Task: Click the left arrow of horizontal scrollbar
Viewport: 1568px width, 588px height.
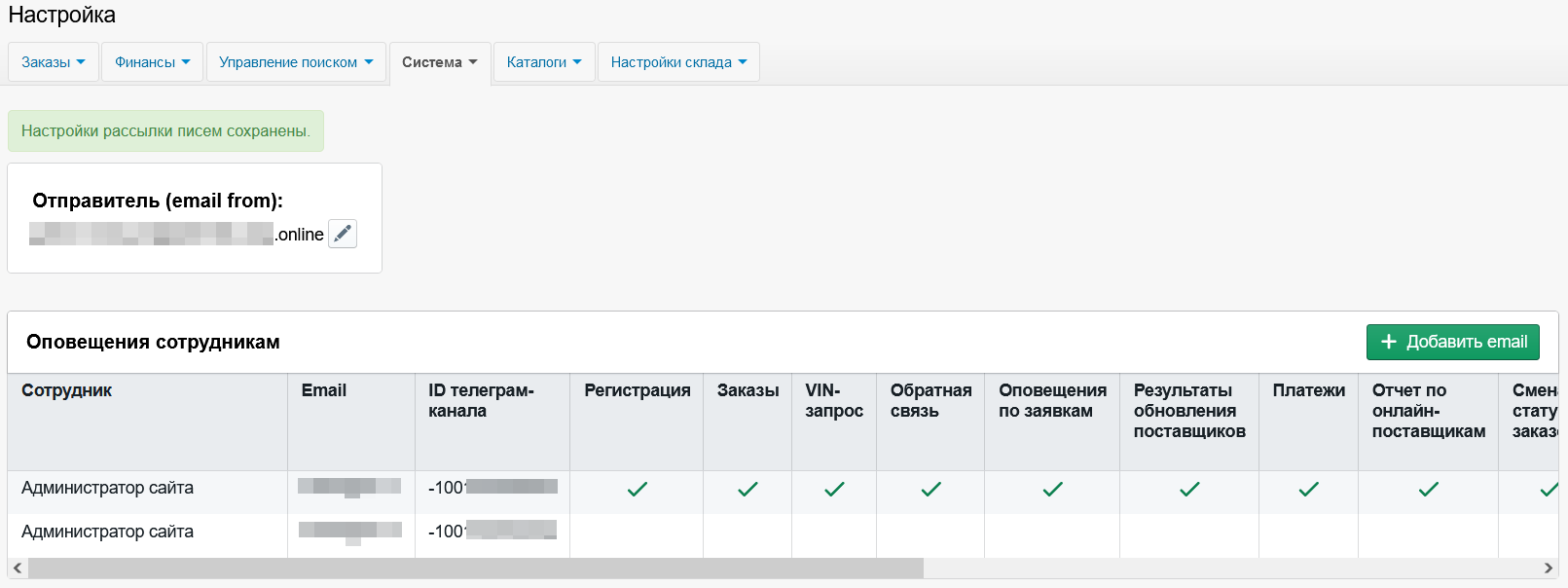Action: tap(18, 569)
